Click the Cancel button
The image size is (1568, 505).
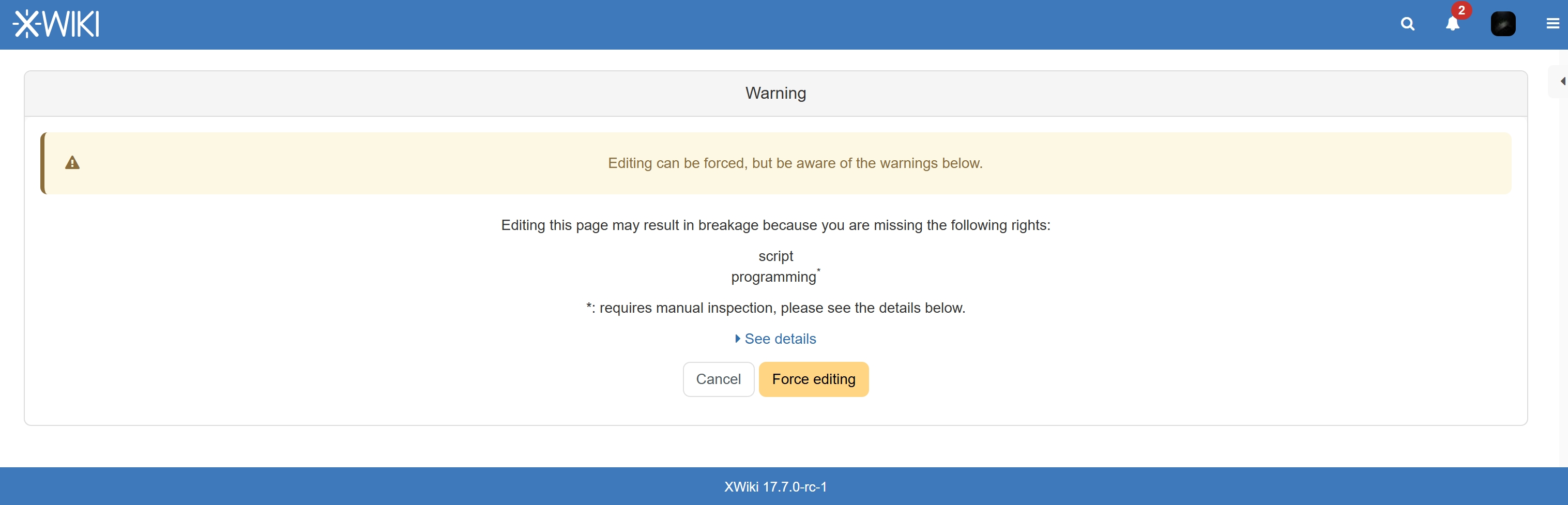[x=718, y=379]
